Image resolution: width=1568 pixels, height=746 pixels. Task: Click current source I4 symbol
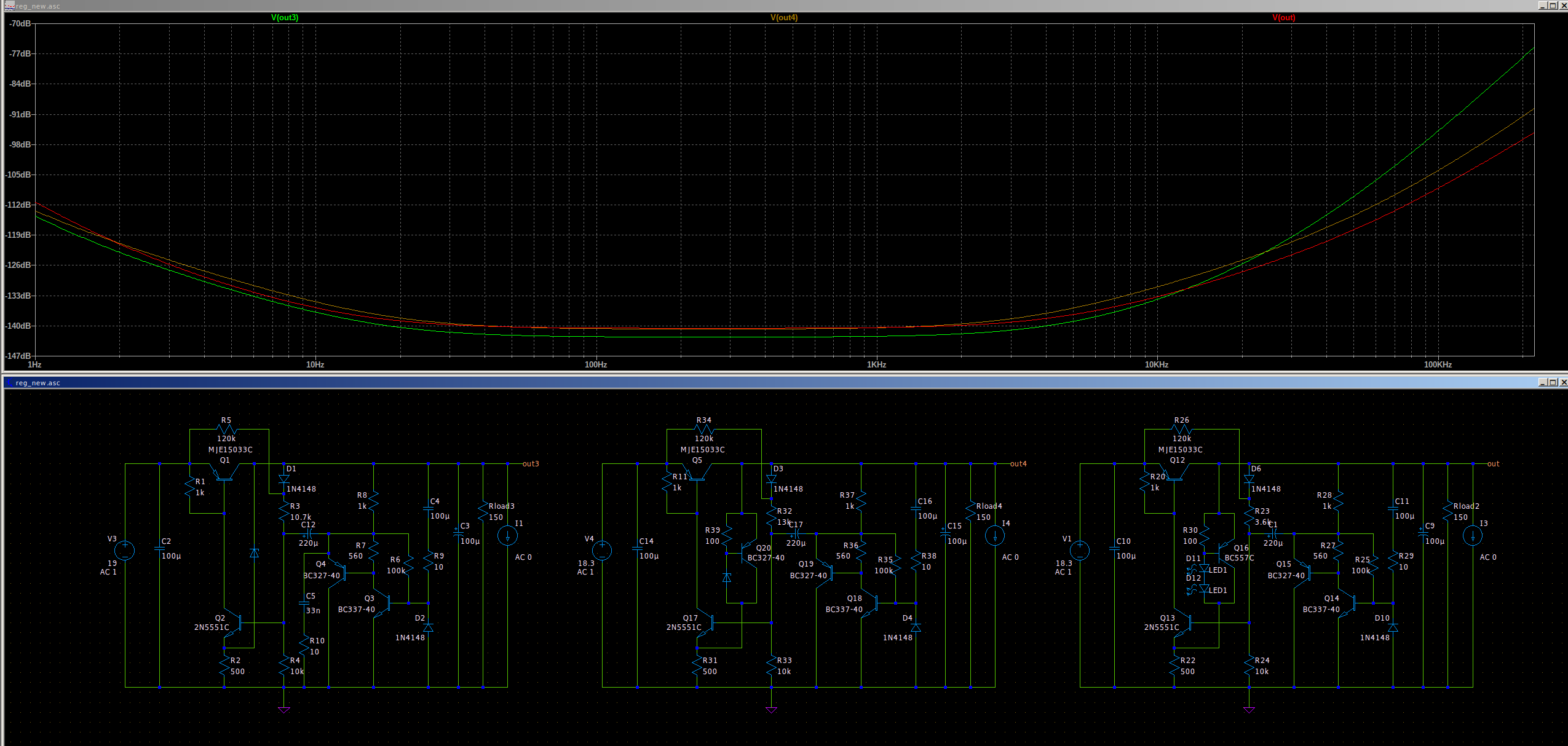click(995, 536)
